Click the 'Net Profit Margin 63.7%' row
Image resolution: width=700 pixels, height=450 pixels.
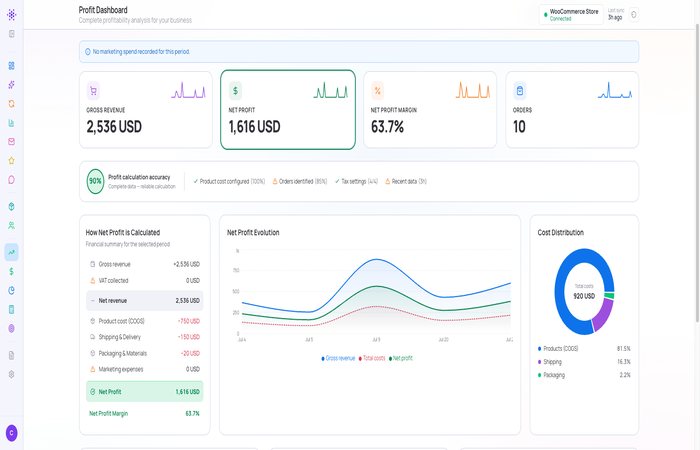click(145, 413)
